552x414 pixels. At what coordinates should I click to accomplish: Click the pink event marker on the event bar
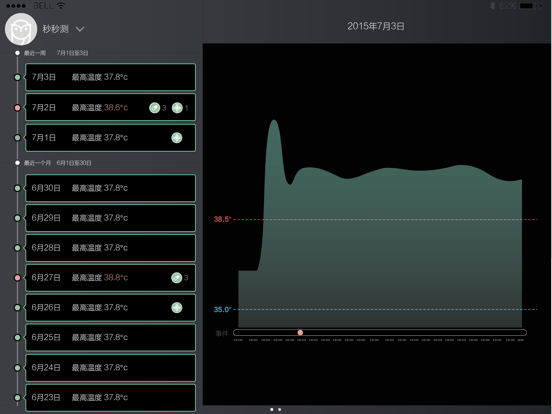click(x=300, y=332)
